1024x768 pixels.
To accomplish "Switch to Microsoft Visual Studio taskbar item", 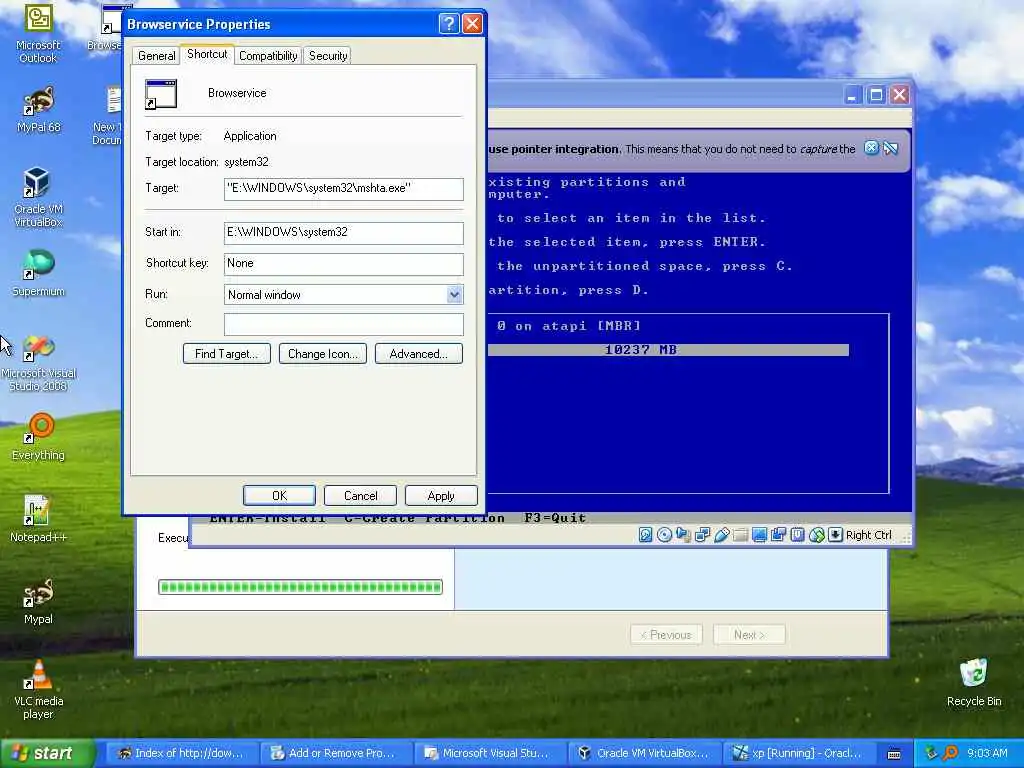I will 488,753.
